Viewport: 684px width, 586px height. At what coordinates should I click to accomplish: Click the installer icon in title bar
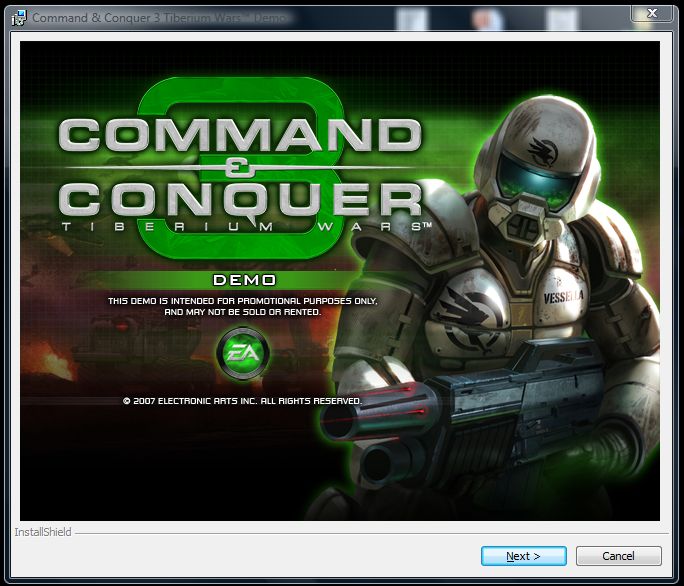(x=19, y=18)
